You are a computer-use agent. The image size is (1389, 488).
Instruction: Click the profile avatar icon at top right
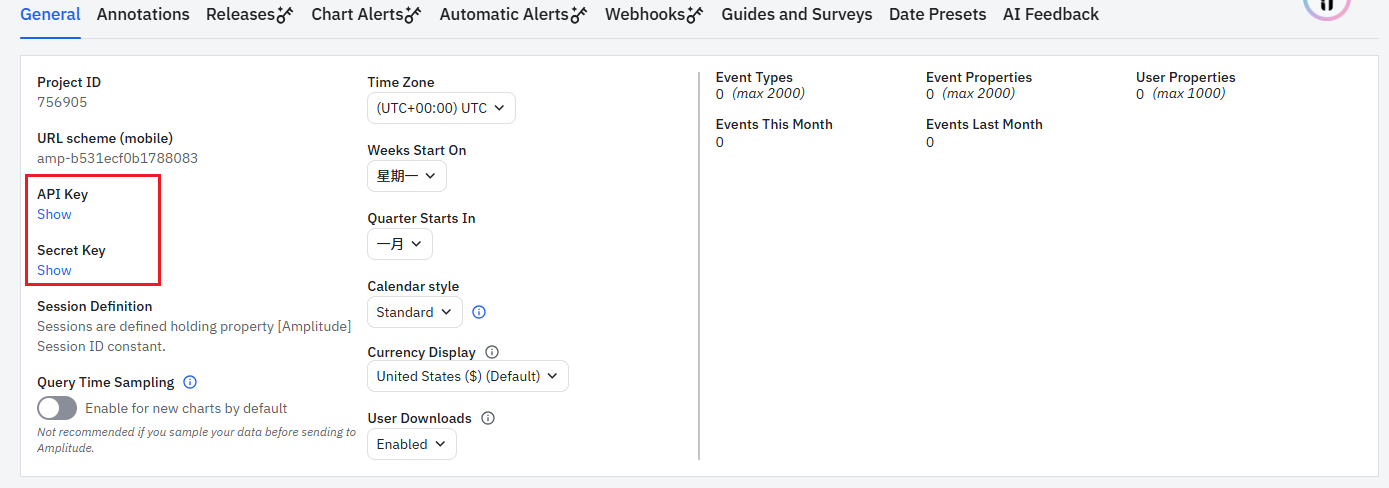1326,6
